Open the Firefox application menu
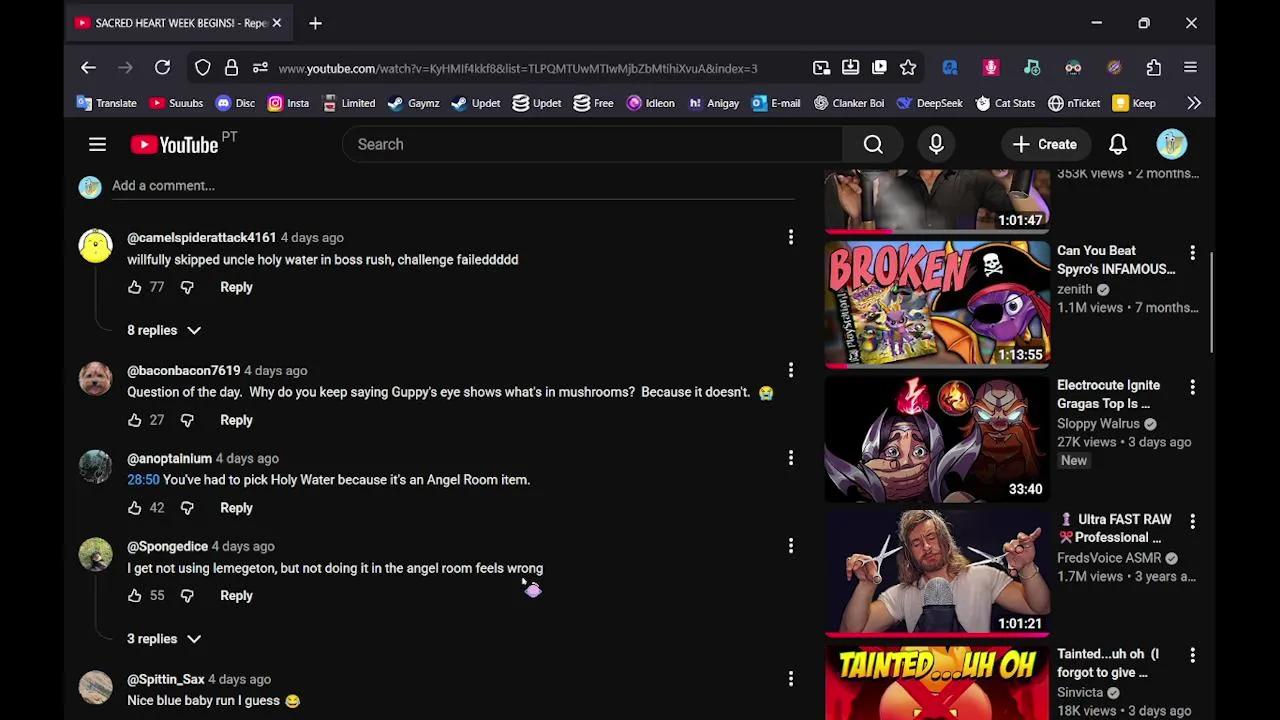The height and width of the screenshot is (720, 1280). (x=1190, y=68)
